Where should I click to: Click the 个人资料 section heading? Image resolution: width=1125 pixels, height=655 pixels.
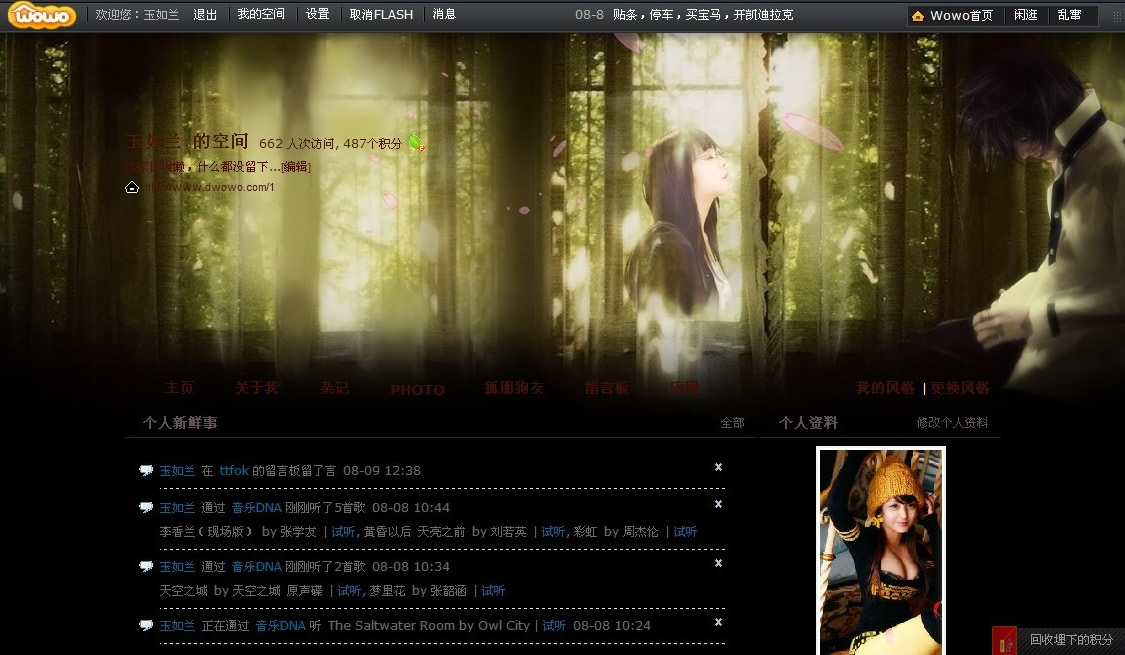coord(809,423)
